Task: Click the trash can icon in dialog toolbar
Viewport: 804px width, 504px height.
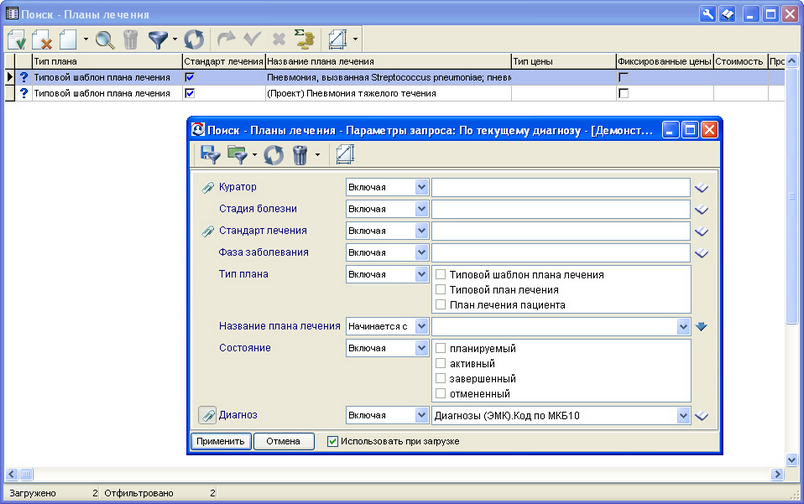Action: tap(300, 154)
